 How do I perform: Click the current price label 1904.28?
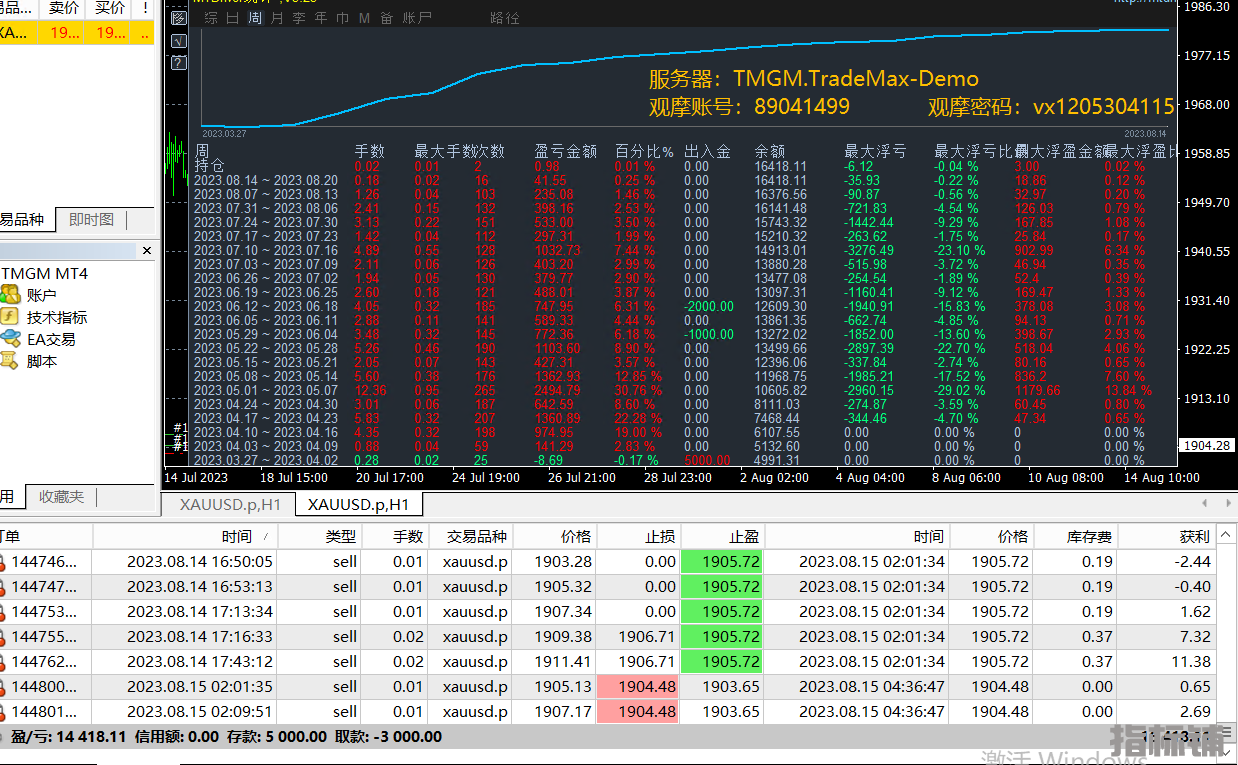pyautogui.click(x=1206, y=446)
